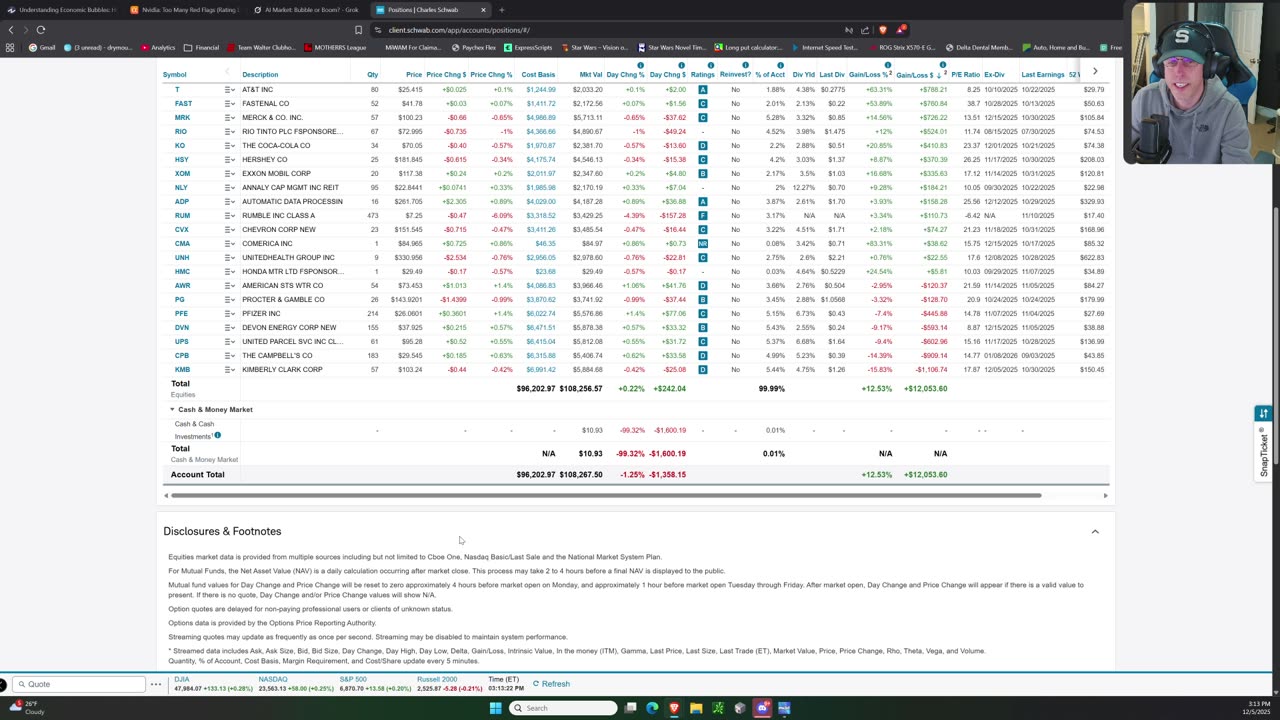
Task: Switch to Nvidia Too Many Red Flags tab
Action: coord(185,10)
